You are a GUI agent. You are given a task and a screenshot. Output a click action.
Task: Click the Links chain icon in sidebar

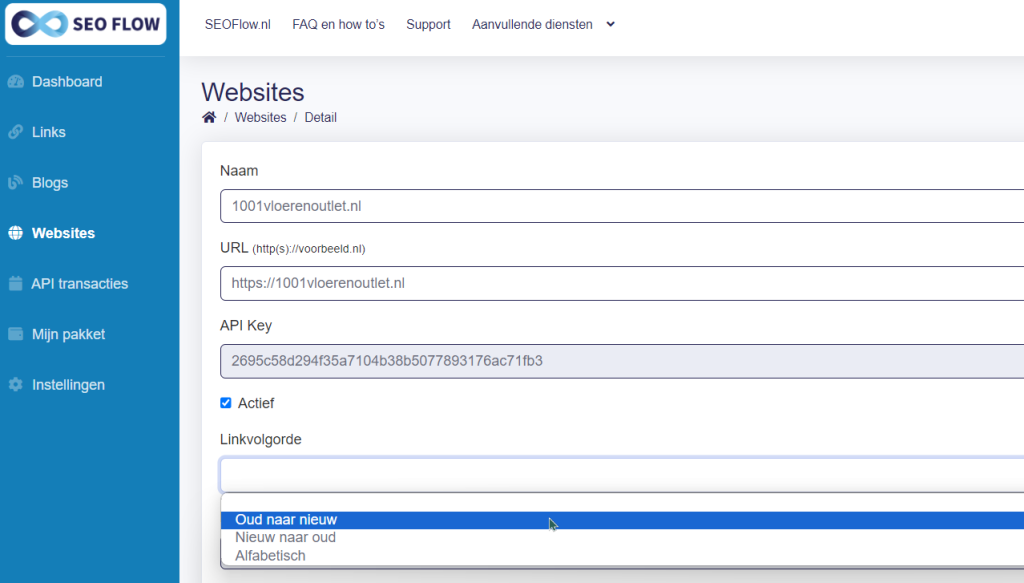[16, 132]
